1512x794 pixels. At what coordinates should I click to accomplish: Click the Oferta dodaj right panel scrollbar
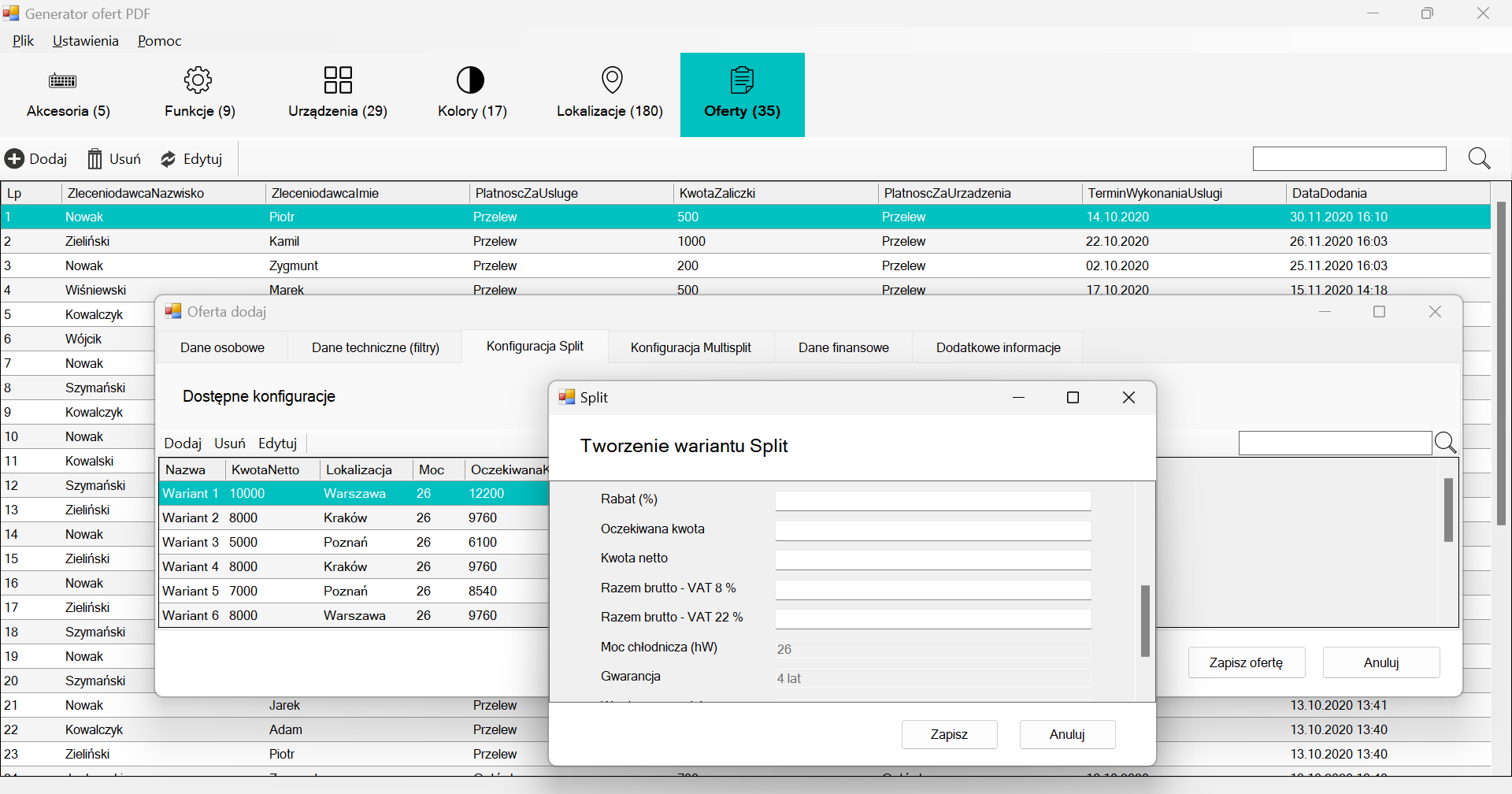[1447, 510]
